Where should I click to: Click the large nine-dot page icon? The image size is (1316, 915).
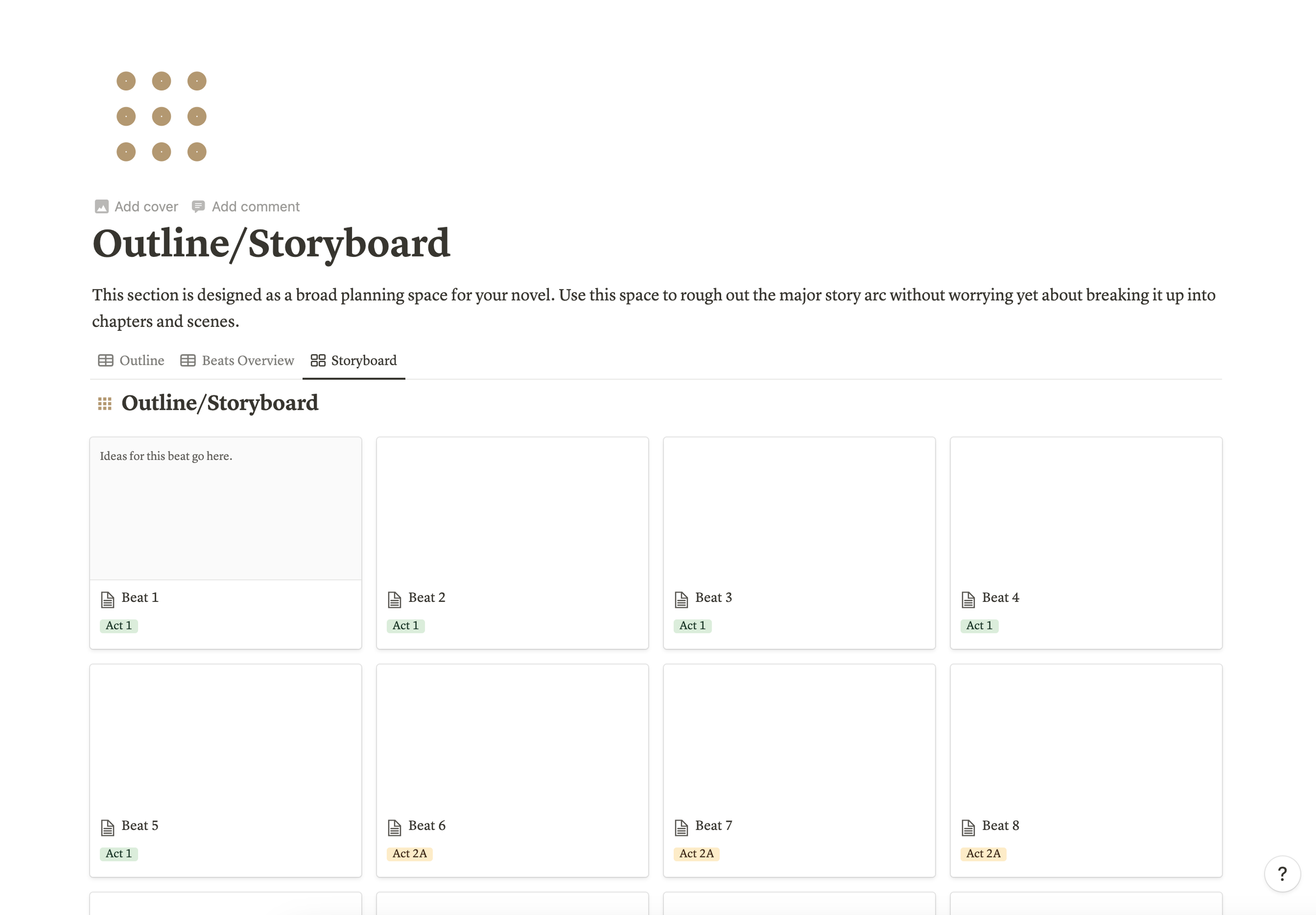pyautogui.click(x=161, y=116)
